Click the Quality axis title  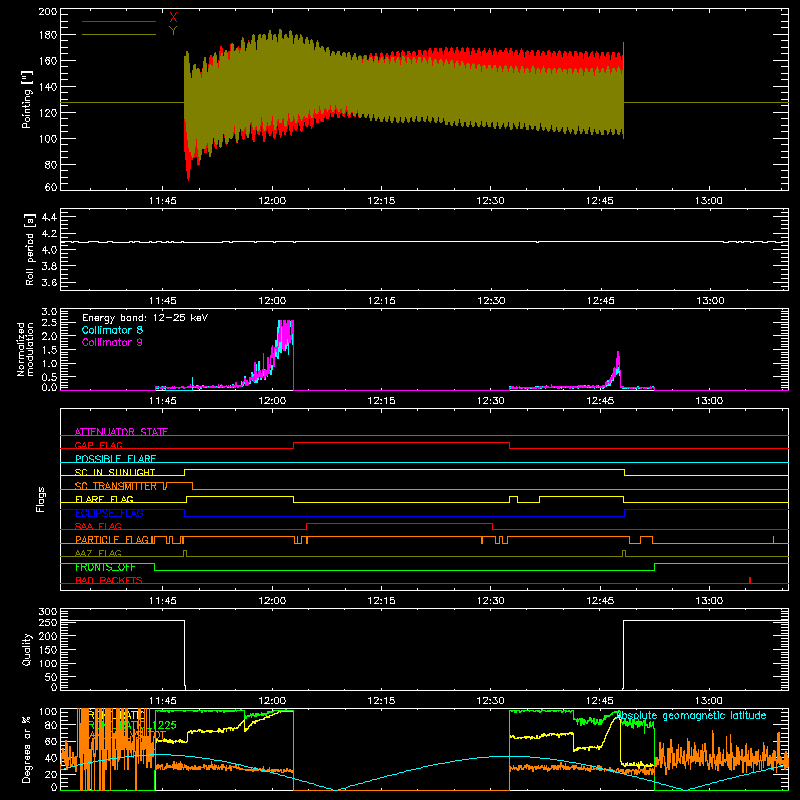pos(27,649)
